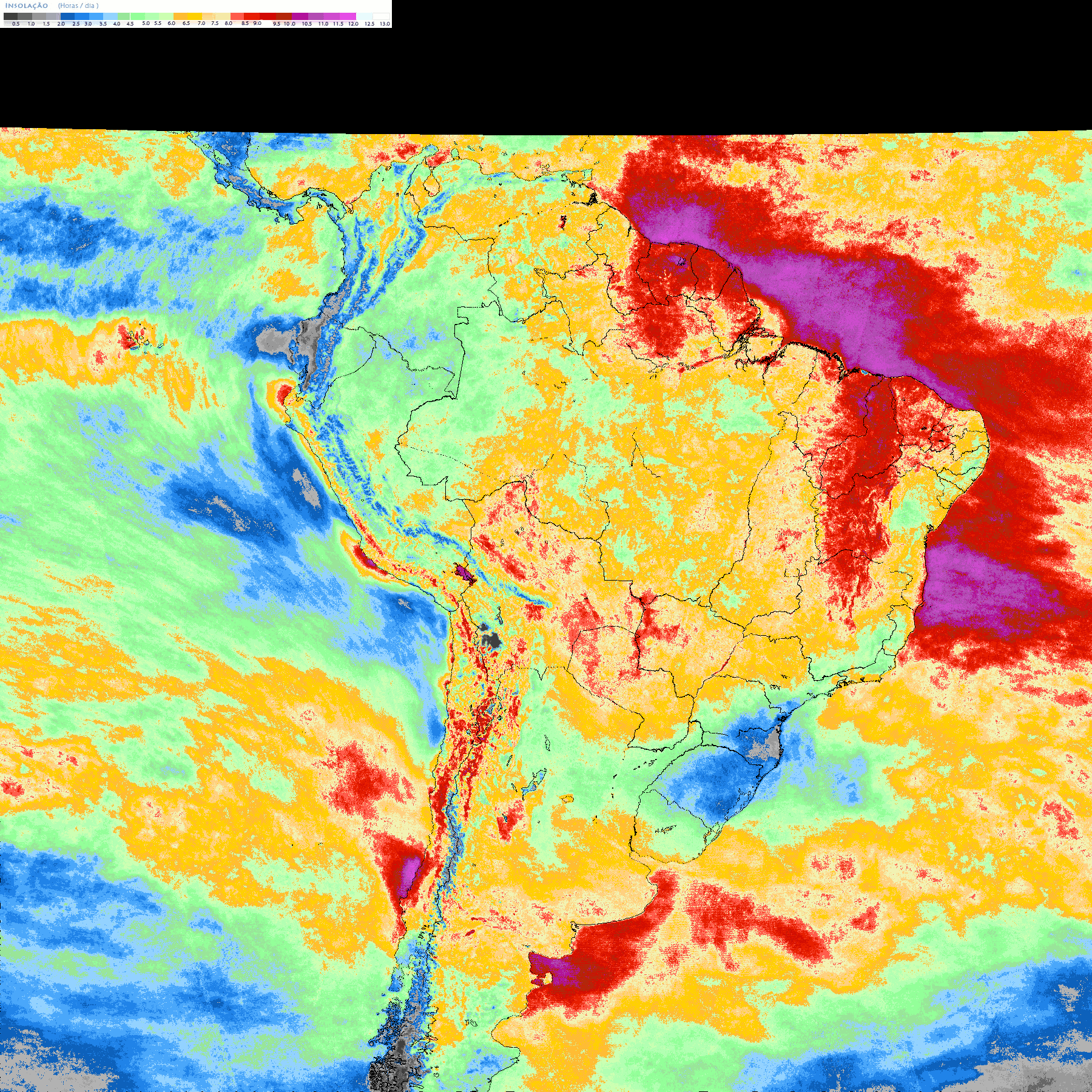The image size is (1092, 1092).
Task: Click the "9.0" legend value
Action: (257, 23)
